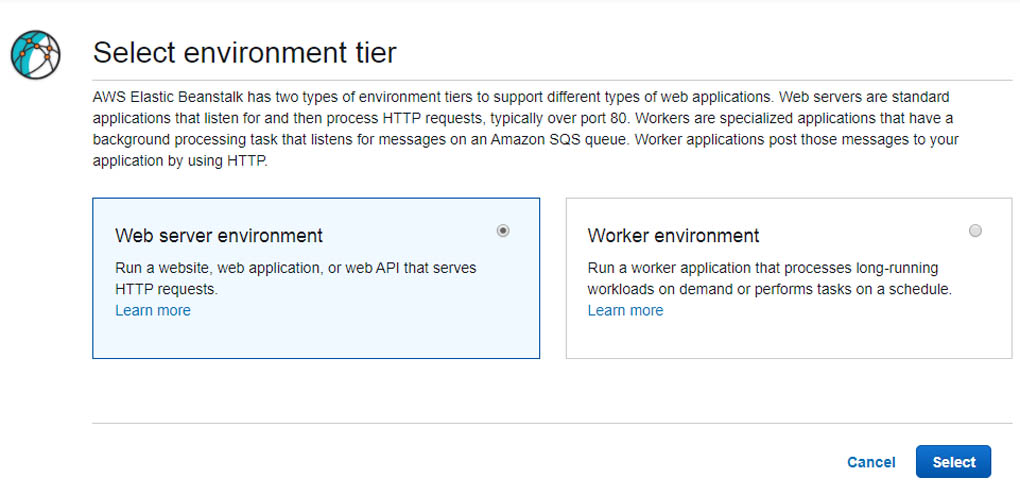Screen dimensions: 1020x495
Task: Click the 'Web server environment' card title
Action: point(219,235)
